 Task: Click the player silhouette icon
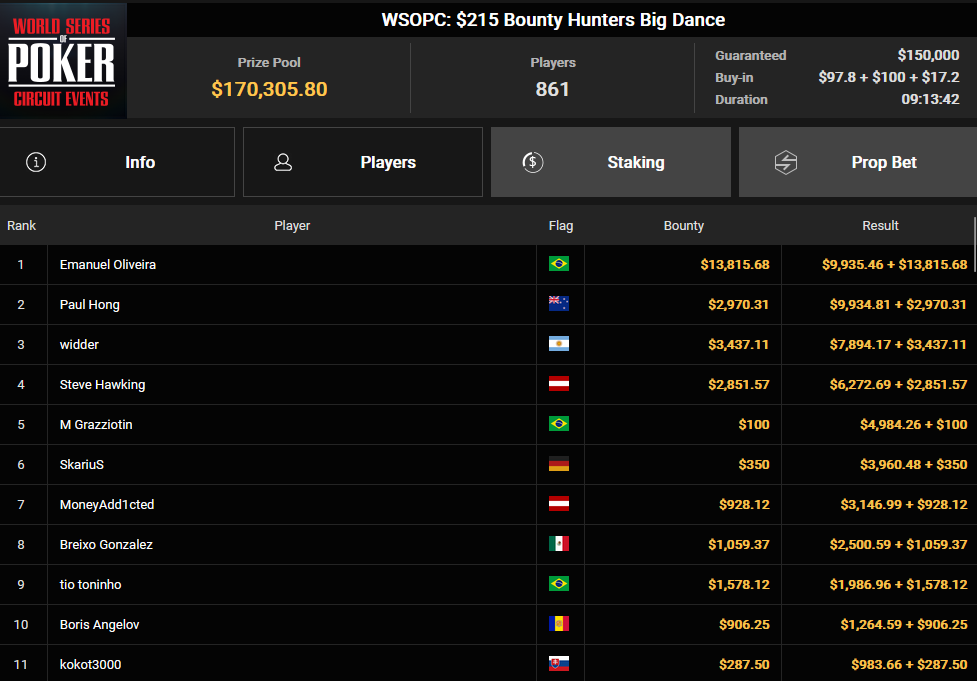click(x=283, y=162)
